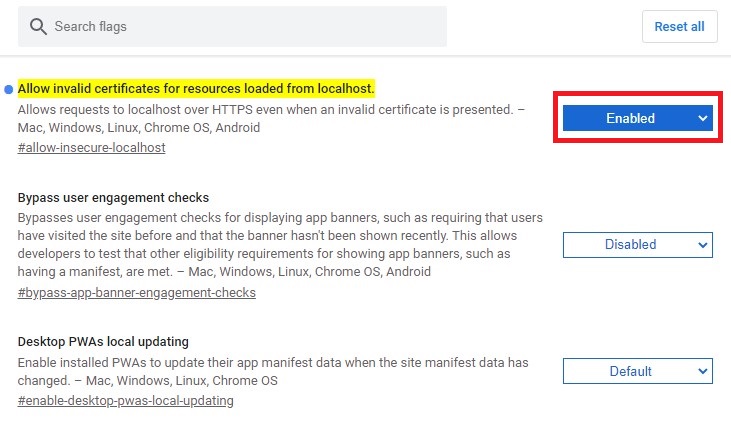Open the #enable-desktop-pwas-local-updating link

point(125,401)
